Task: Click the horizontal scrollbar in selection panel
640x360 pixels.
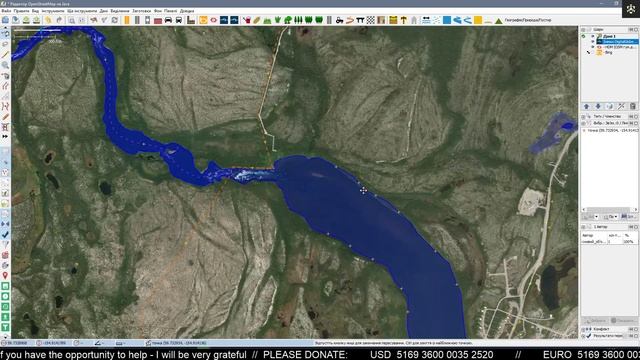Action: [x=610, y=209]
